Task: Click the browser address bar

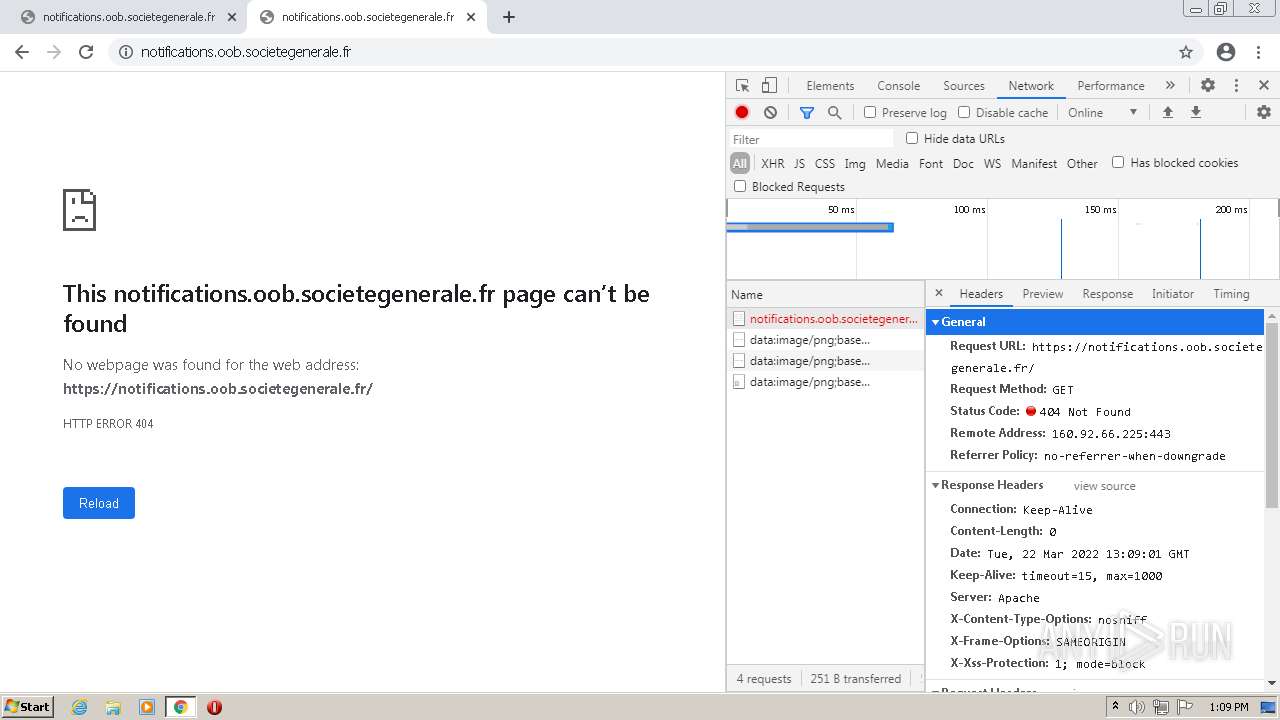Action: click(x=640, y=52)
